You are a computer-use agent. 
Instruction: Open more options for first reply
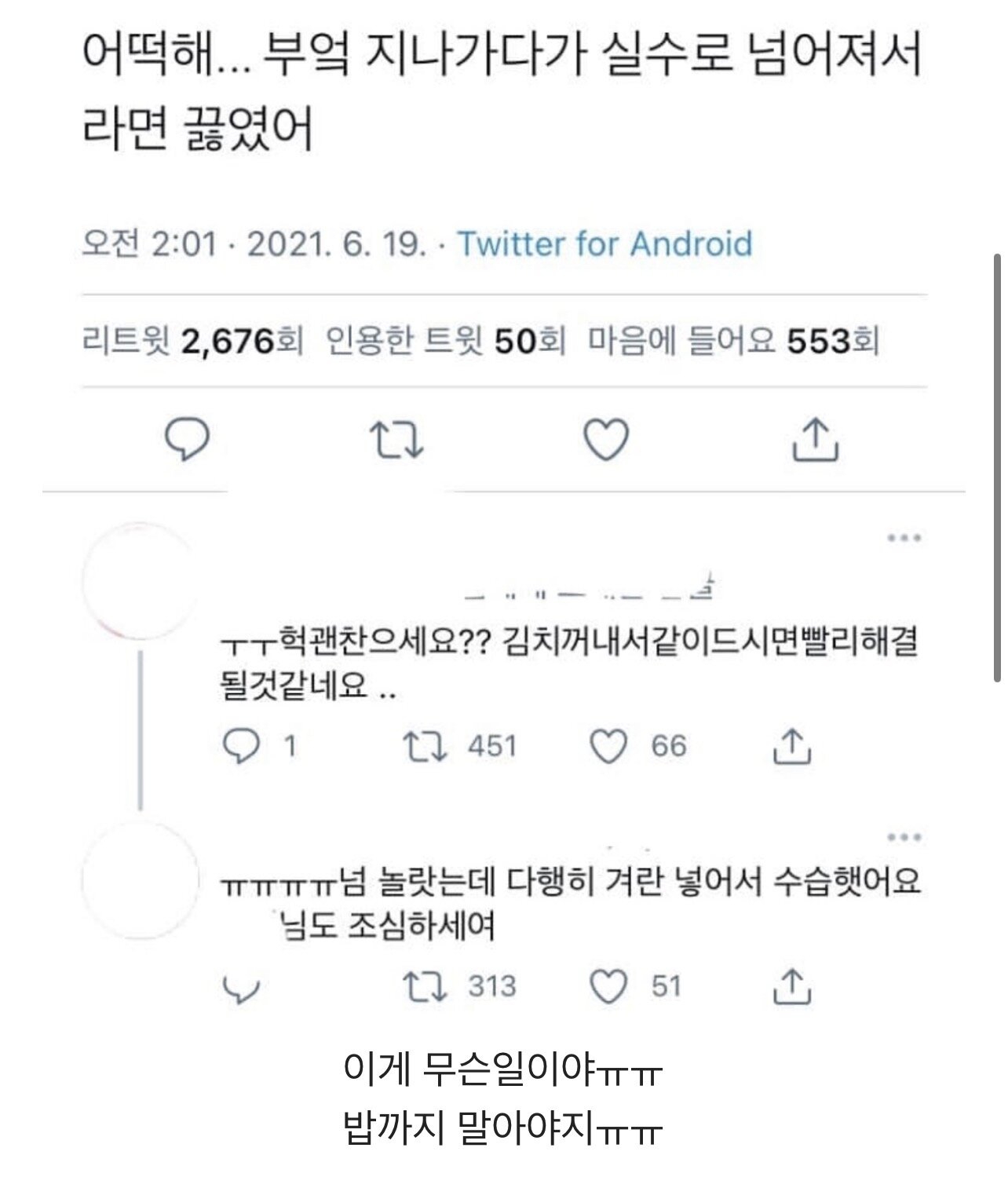[x=904, y=539]
